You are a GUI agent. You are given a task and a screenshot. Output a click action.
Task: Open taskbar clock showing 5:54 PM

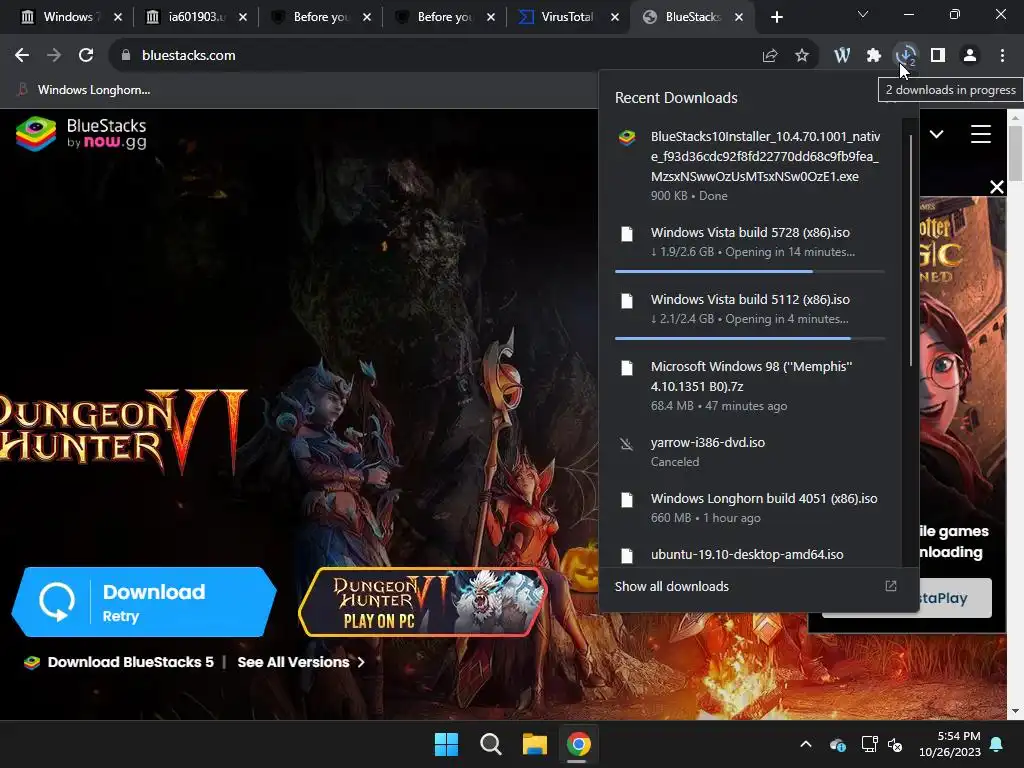[950, 744]
